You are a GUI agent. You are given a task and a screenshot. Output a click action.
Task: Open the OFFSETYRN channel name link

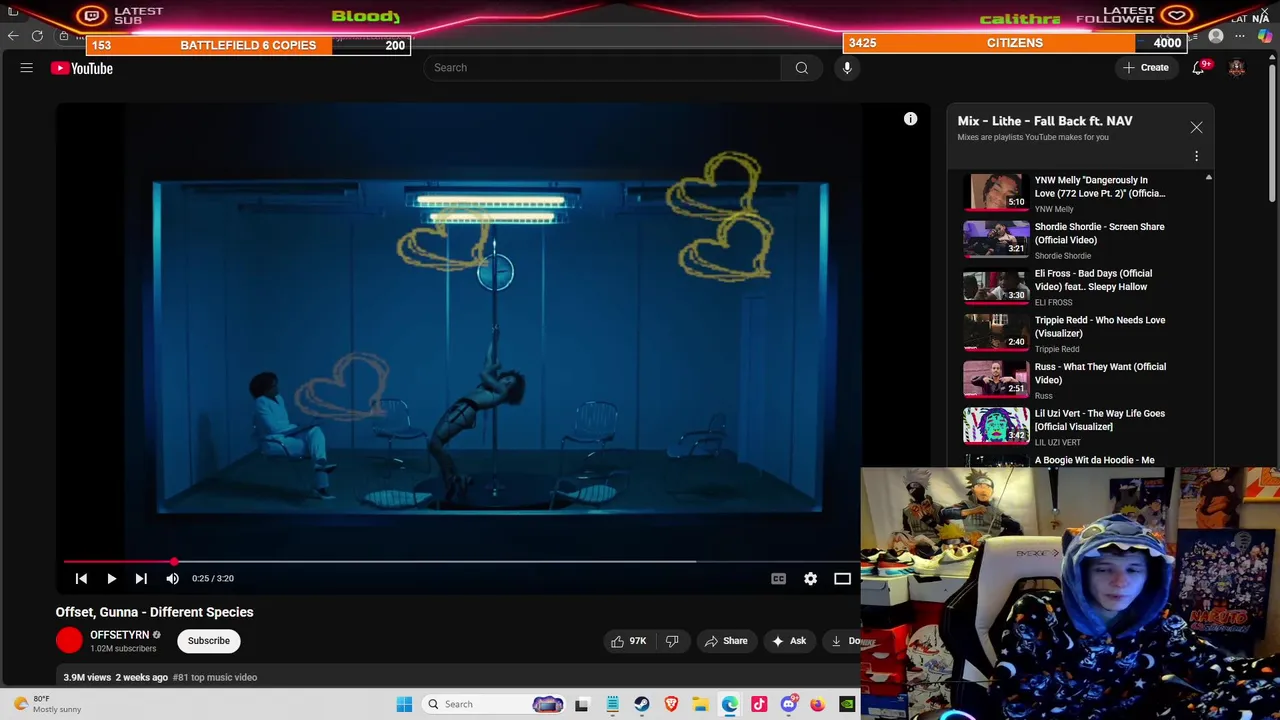(119, 635)
